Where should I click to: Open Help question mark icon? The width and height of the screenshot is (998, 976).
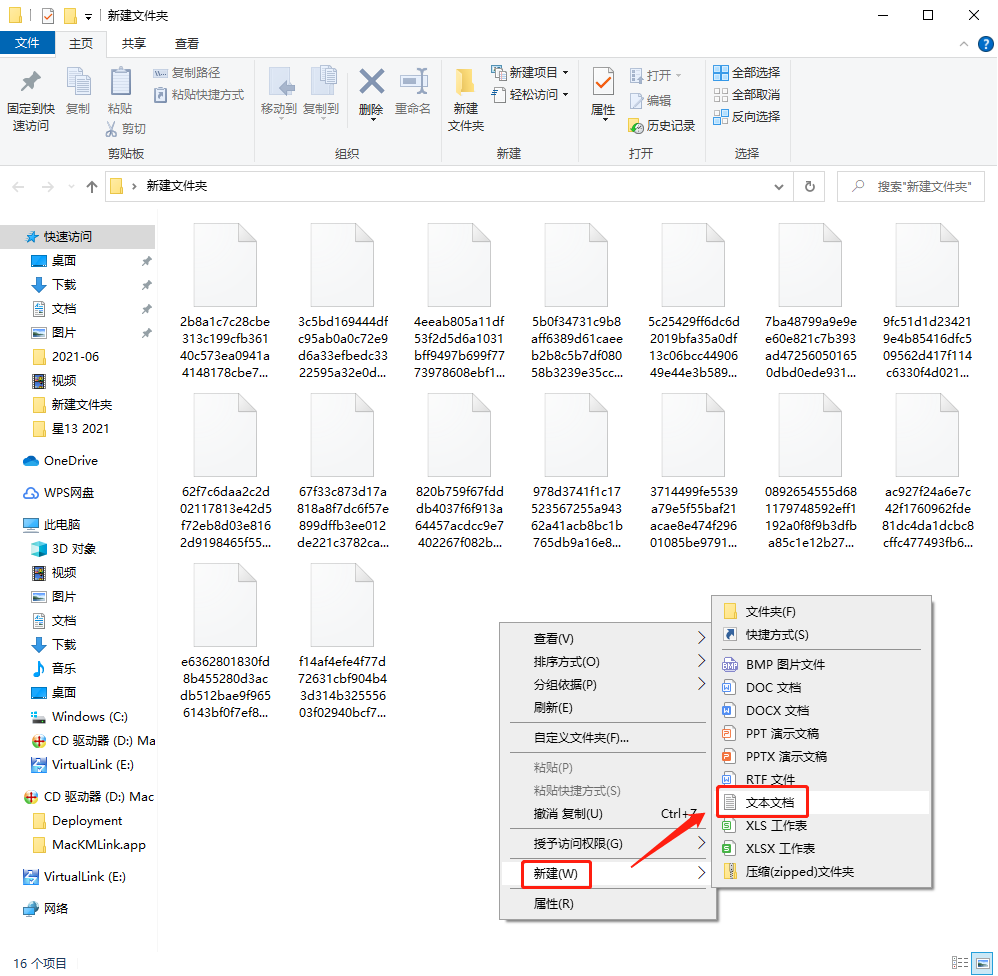click(x=985, y=44)
